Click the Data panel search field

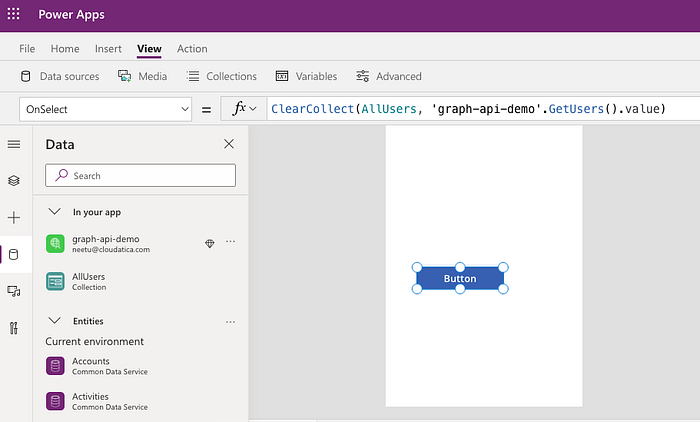pyautogui.click(x=140, y=175)
